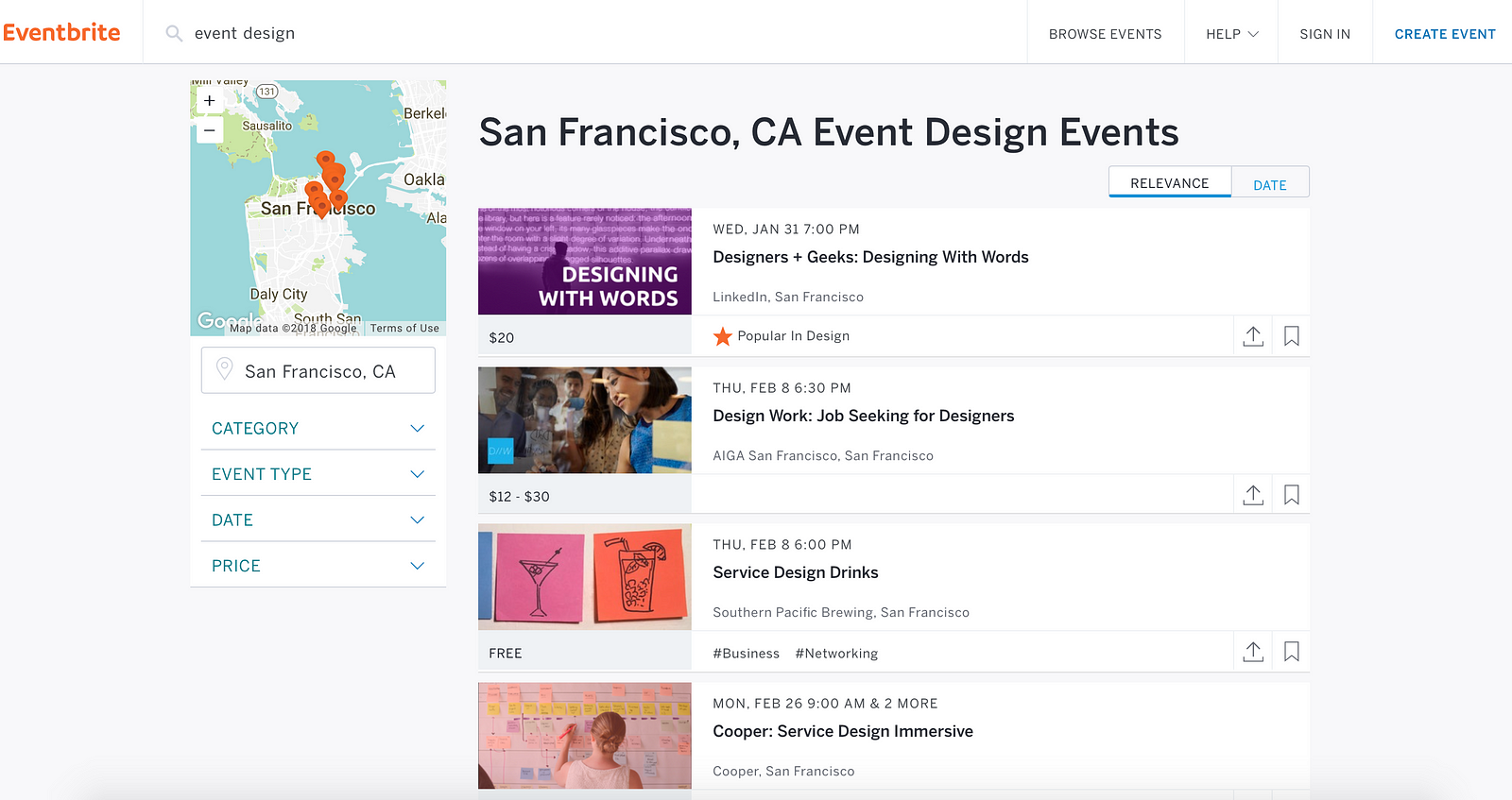
Task: Sort results by DATE tab
Action: (1270, 183)
